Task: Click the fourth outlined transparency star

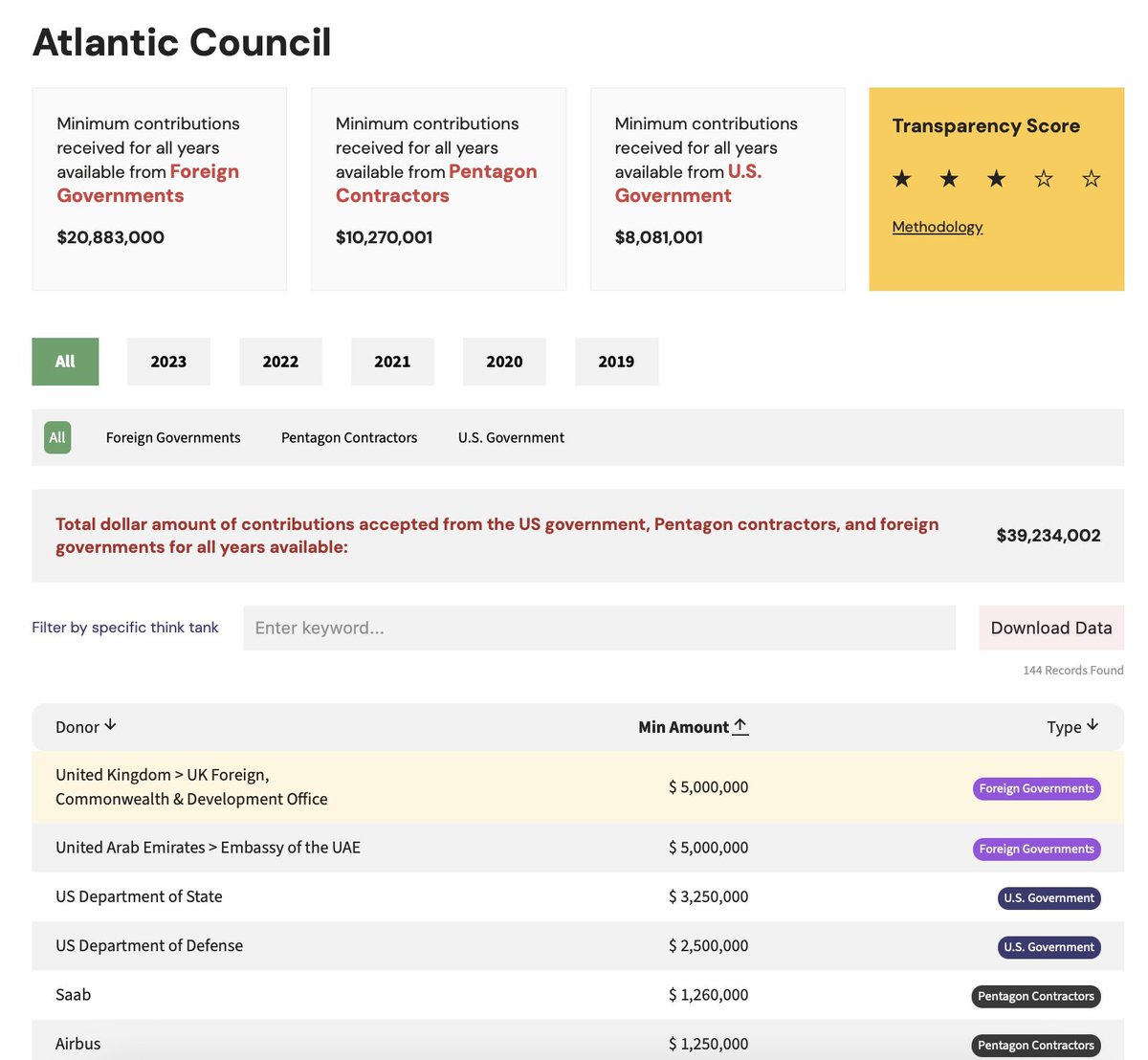Action: 1044,179
